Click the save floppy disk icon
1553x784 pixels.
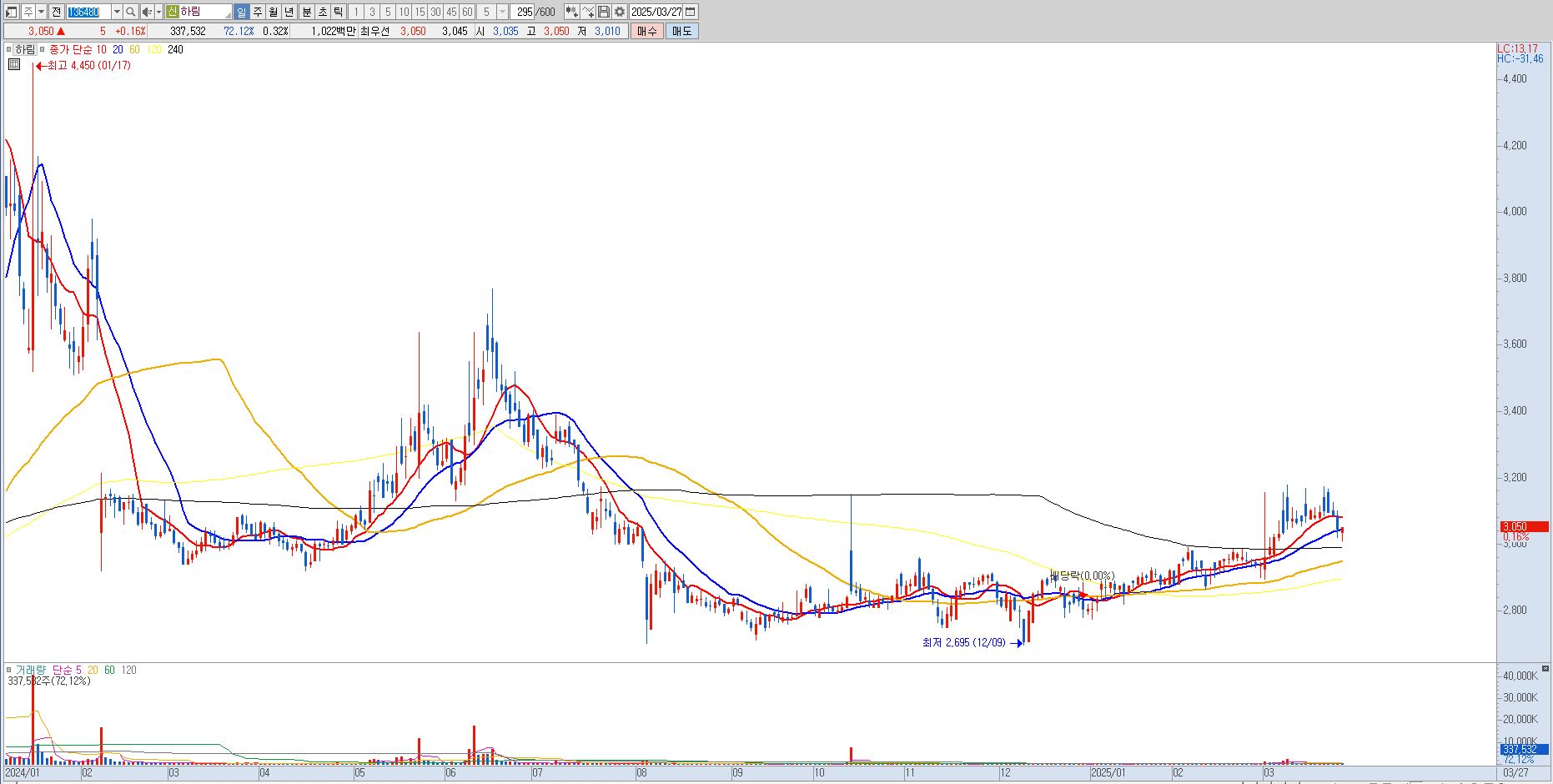(x=604, y=12)
